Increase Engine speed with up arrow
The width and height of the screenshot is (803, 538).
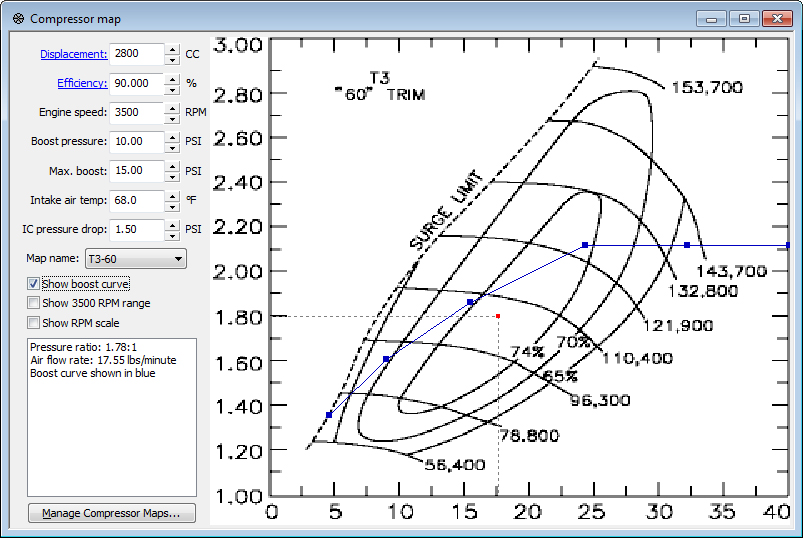pos(173,107)
